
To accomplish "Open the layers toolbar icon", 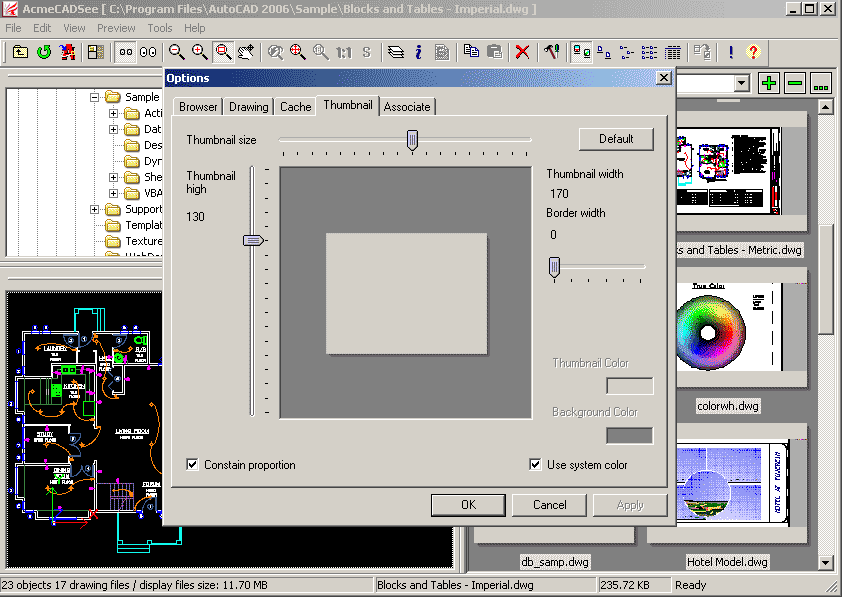I will (x=396, y=52).
